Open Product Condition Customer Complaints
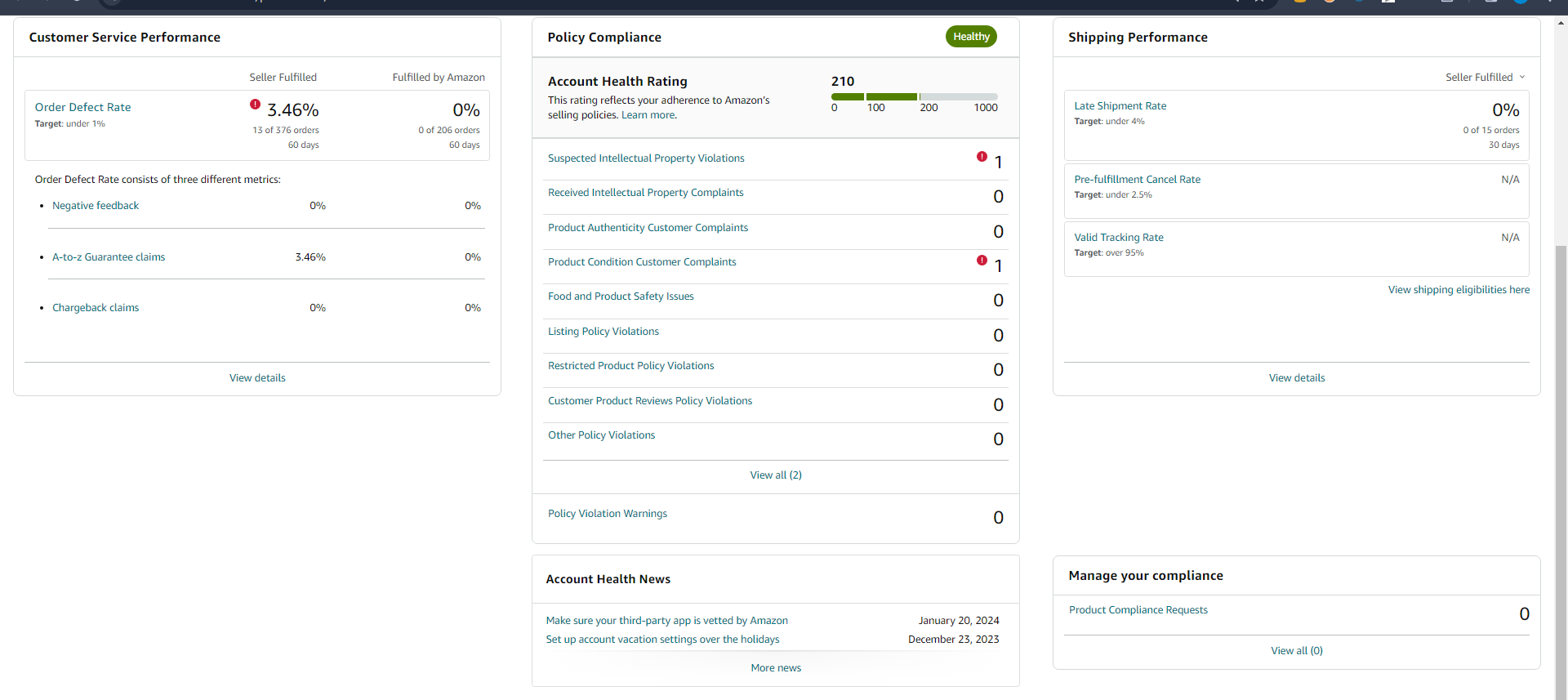Image resolution: width=1568 pixels, height=700 pixels. (x=642, y=262)
